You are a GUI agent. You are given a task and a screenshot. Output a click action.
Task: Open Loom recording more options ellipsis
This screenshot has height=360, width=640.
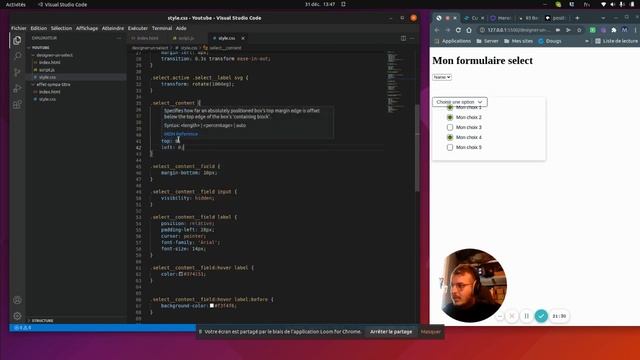pos(500,316)
